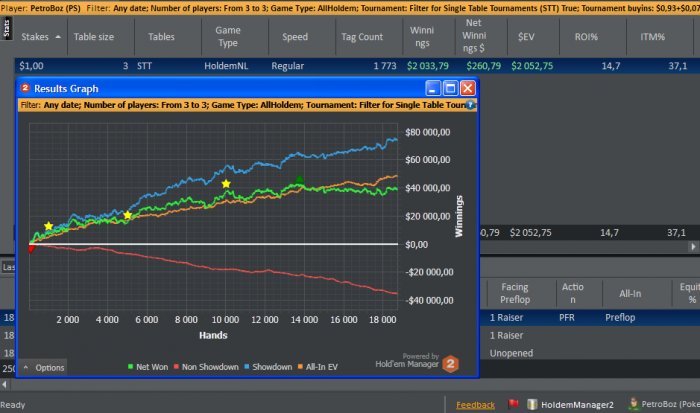The width and height of the screenshot is (700, 413).
Task: Expand the Options panel in Results Graph
Action: click(43, 367)
